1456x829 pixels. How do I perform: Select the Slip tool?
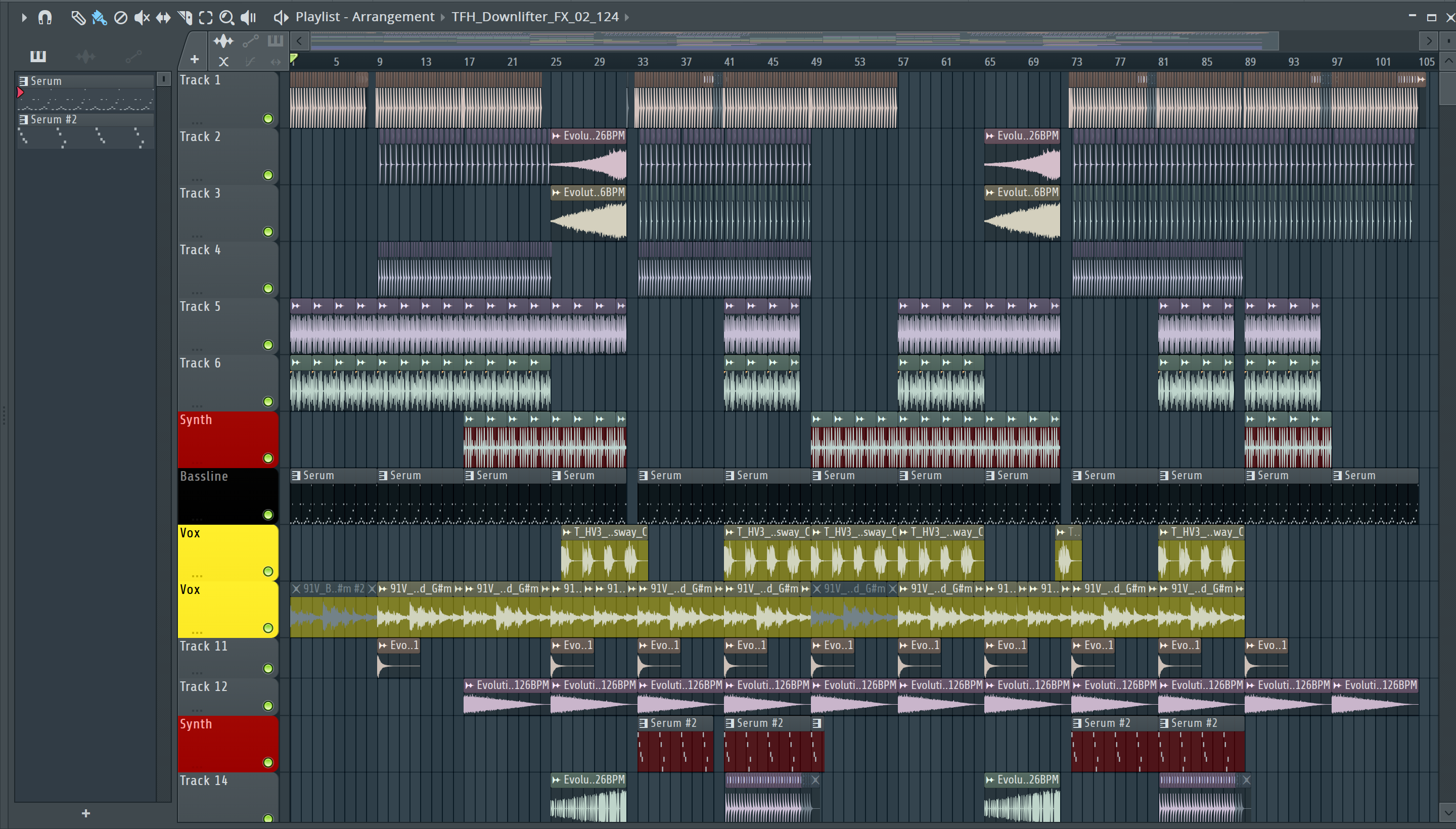tap(163, 18)
